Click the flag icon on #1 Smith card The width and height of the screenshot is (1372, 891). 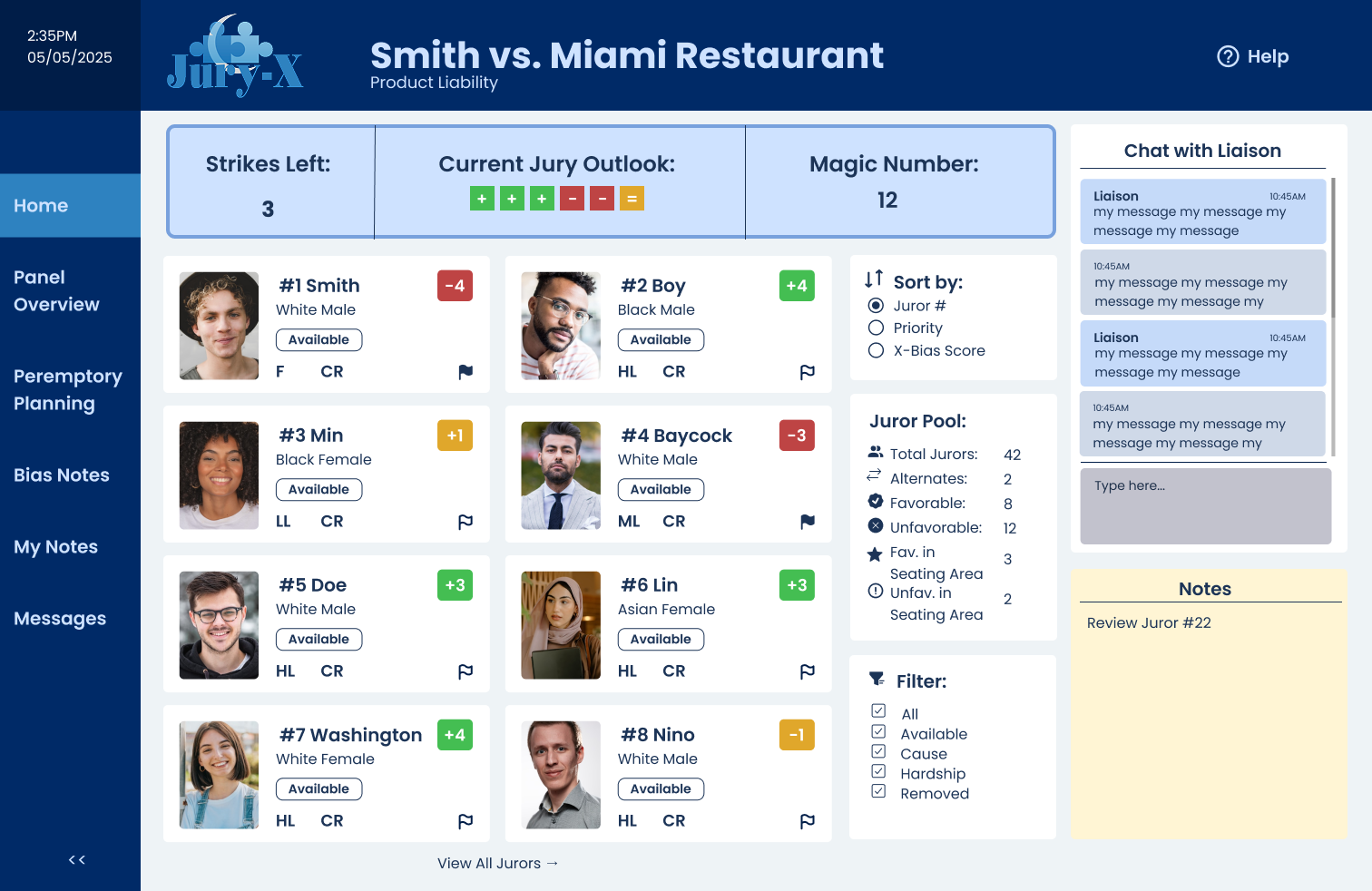point(465,371)
